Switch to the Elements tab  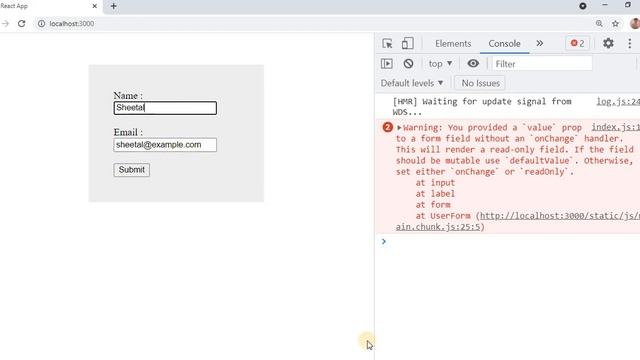click(x=453, y=43)
